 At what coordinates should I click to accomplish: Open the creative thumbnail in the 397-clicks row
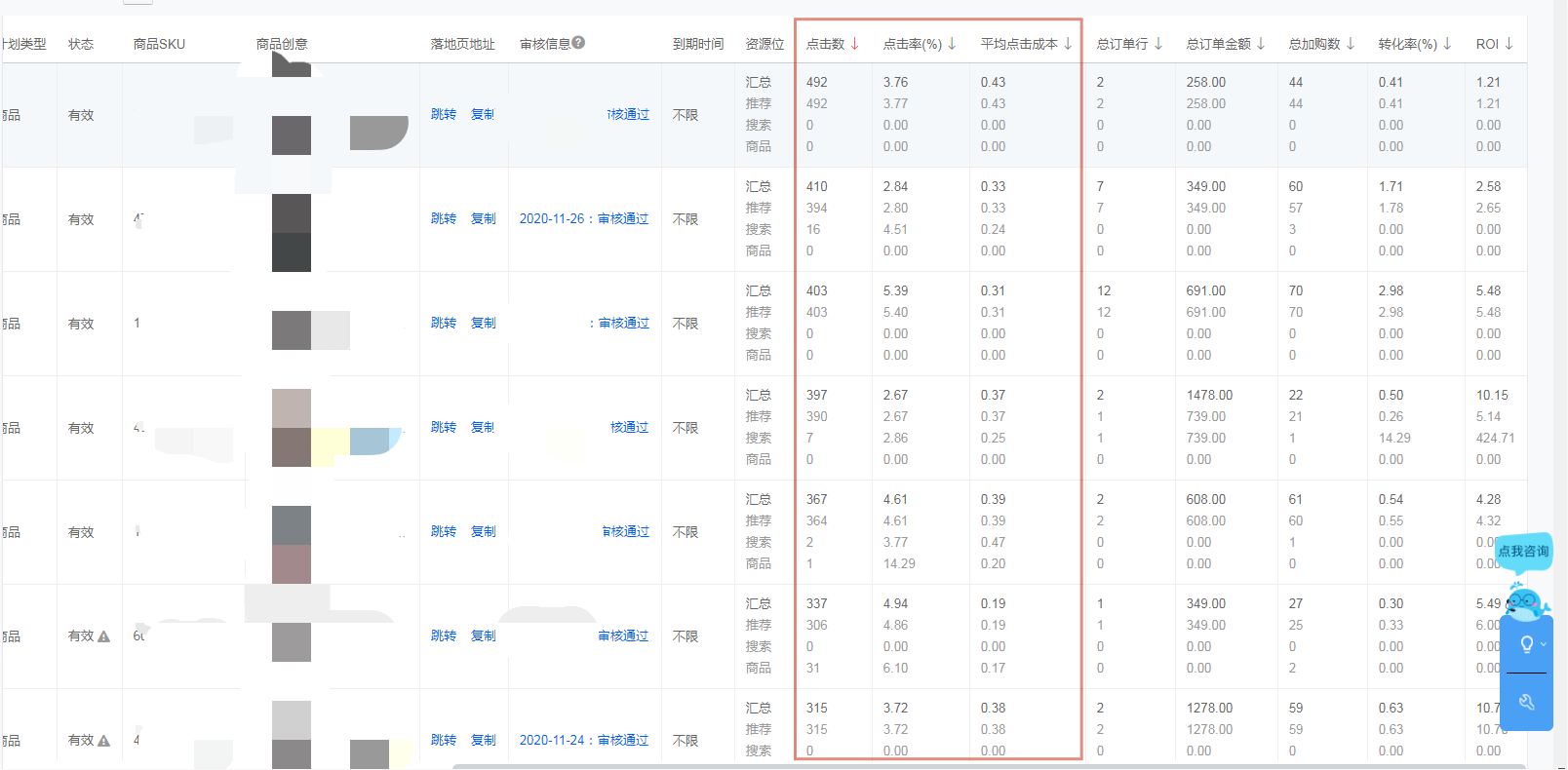click(292, 428)
